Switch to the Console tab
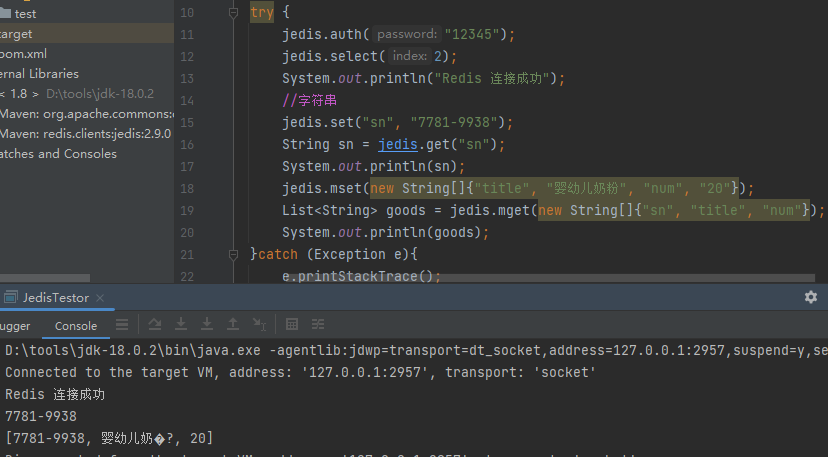The height and width of the screenshot is (457, 828). coord(76,326)
